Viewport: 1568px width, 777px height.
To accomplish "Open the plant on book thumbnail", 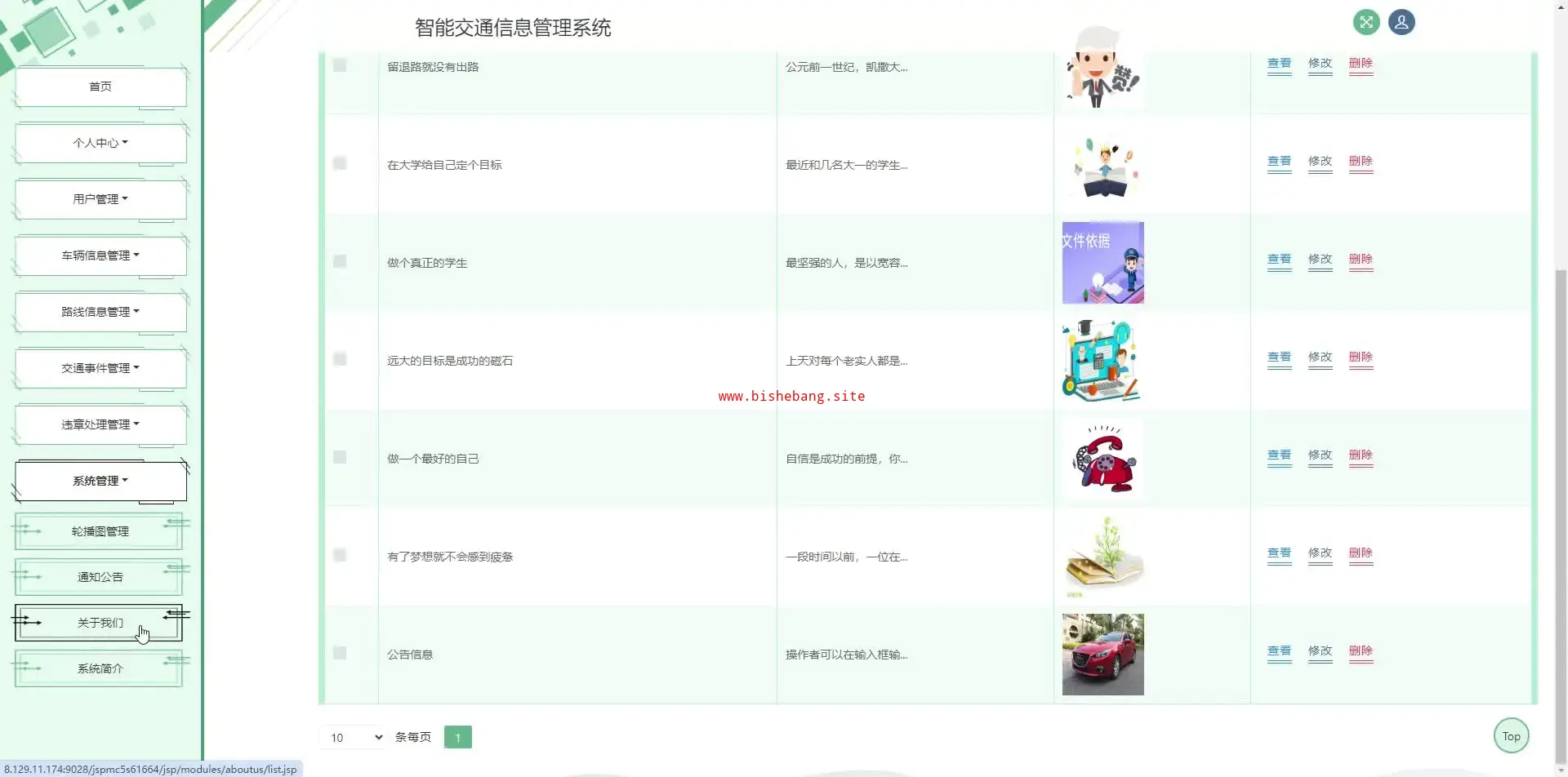I will pyautogui.click(x=1103, y=557).
